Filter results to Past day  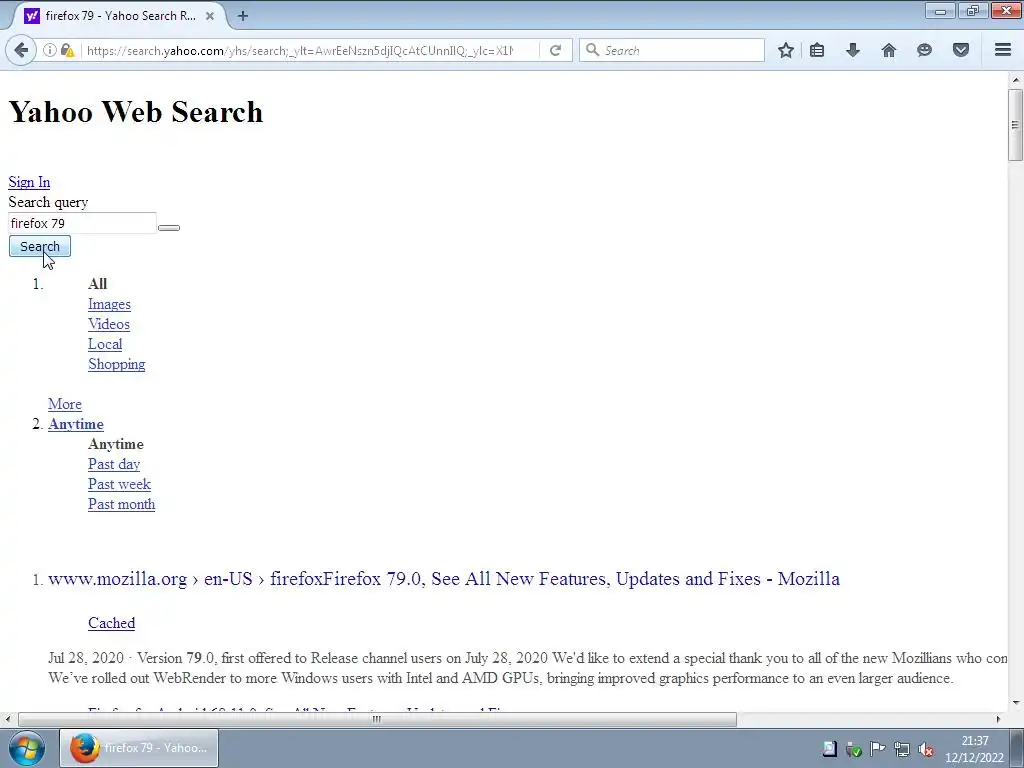click(114, 464)
